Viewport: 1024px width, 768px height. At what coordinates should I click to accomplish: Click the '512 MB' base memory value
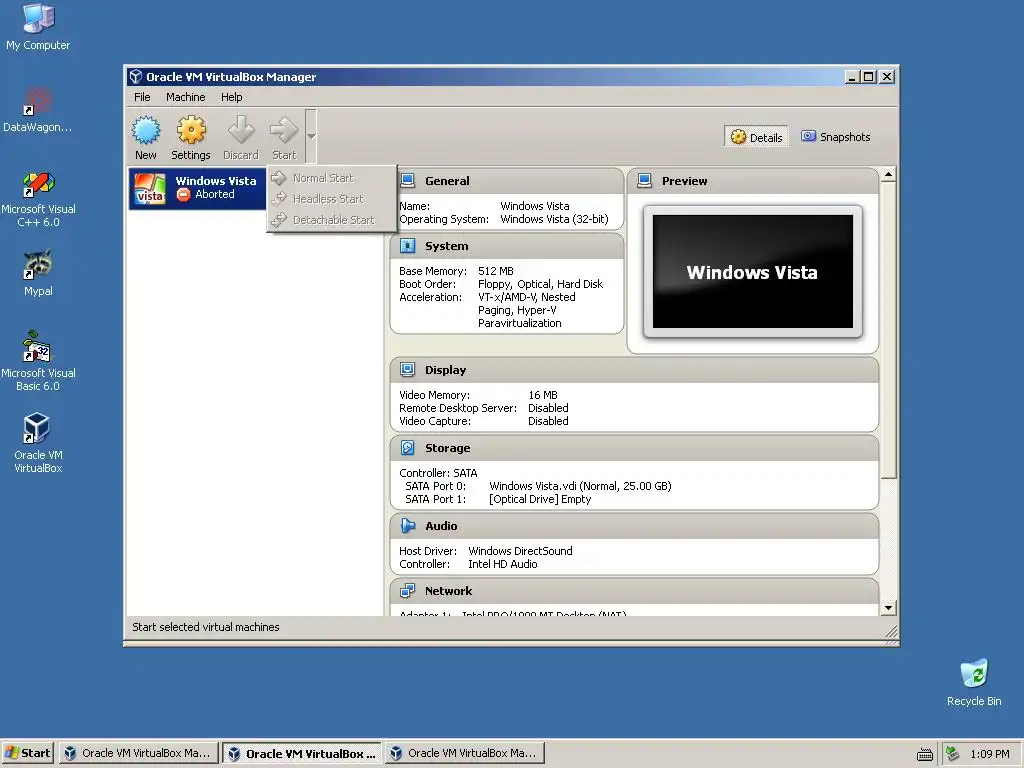(x=496, y=271)
